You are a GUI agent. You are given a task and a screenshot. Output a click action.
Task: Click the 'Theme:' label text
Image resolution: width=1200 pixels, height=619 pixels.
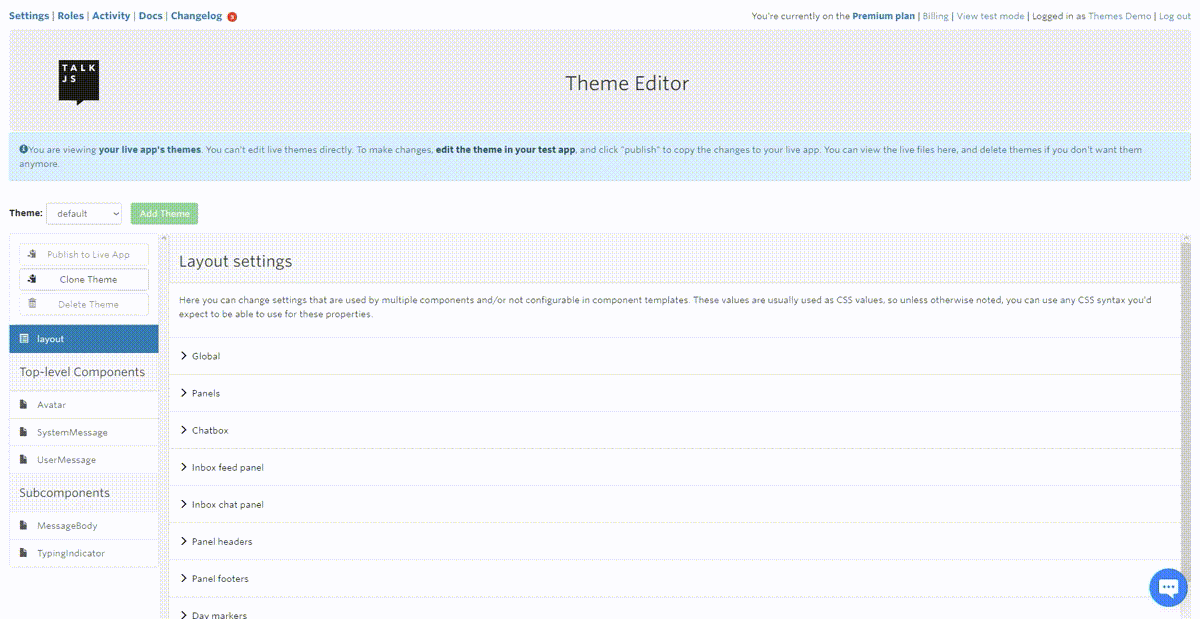pos(26,213)
